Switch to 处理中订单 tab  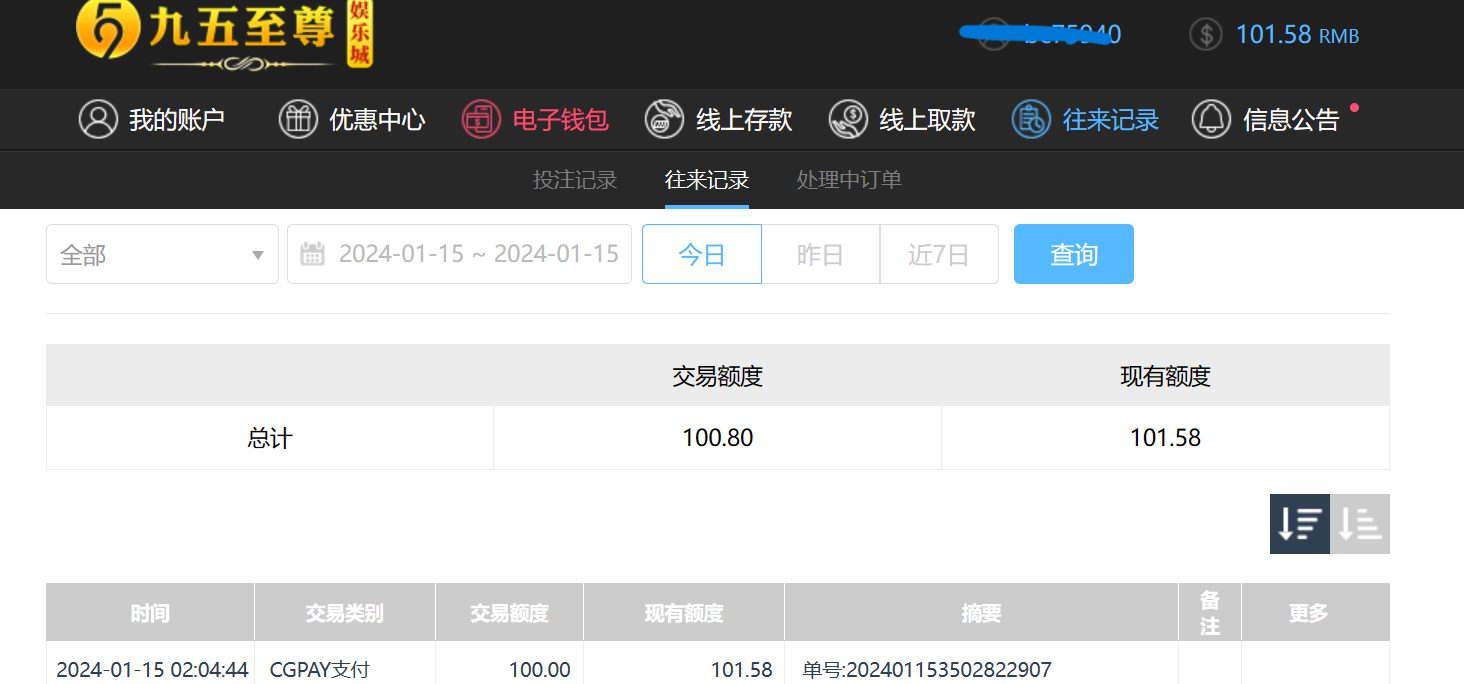click(849, 180)
